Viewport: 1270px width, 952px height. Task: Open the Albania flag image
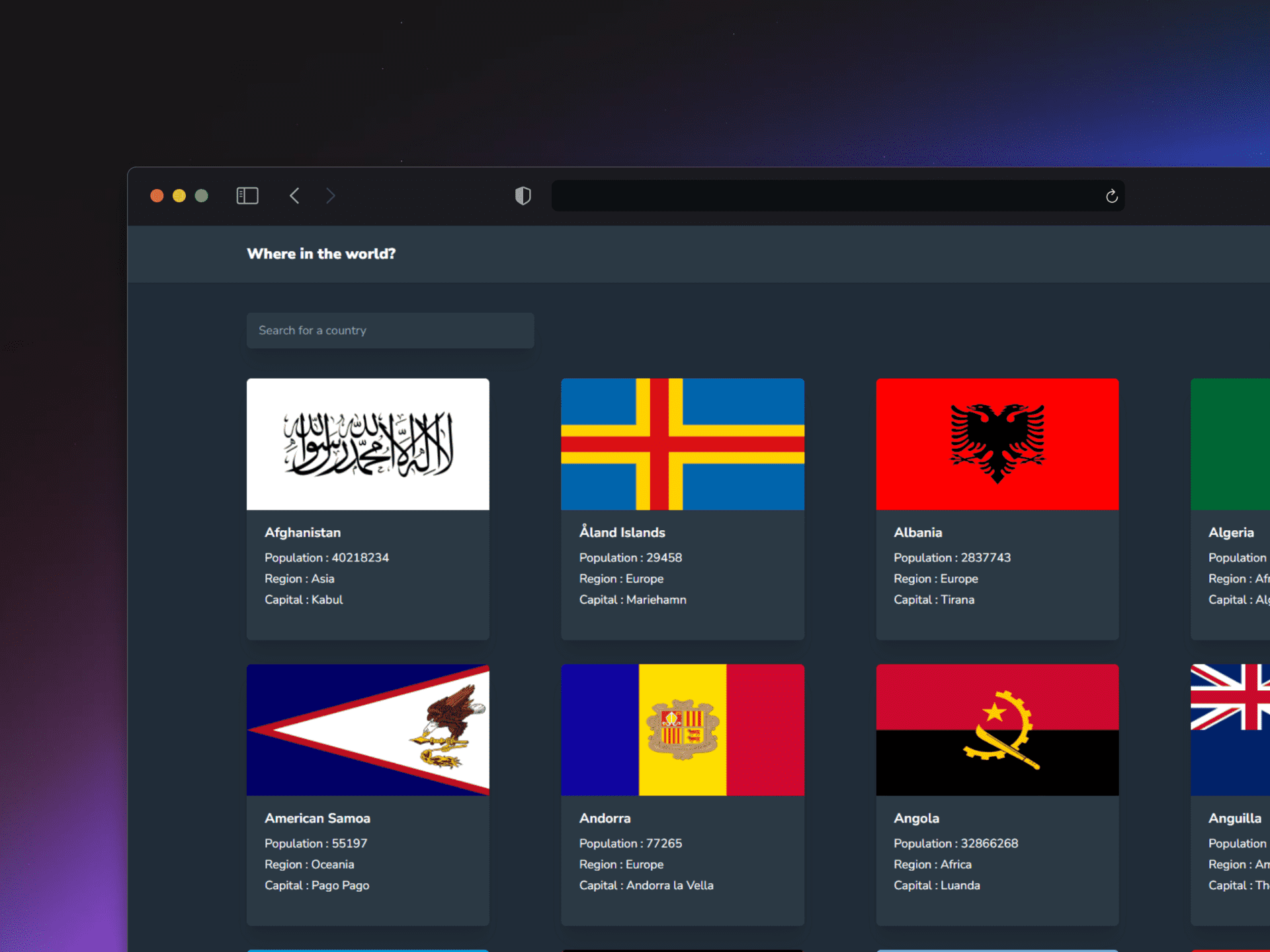(997, 444)
